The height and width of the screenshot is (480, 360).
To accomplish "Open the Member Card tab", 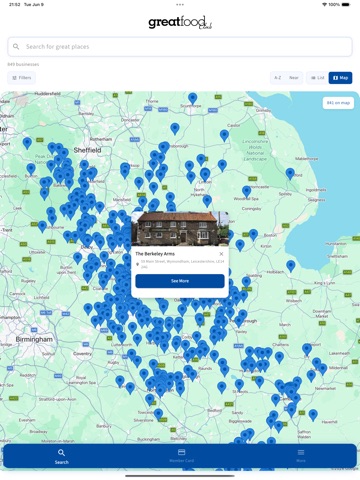I will click(x=182, y=456).
